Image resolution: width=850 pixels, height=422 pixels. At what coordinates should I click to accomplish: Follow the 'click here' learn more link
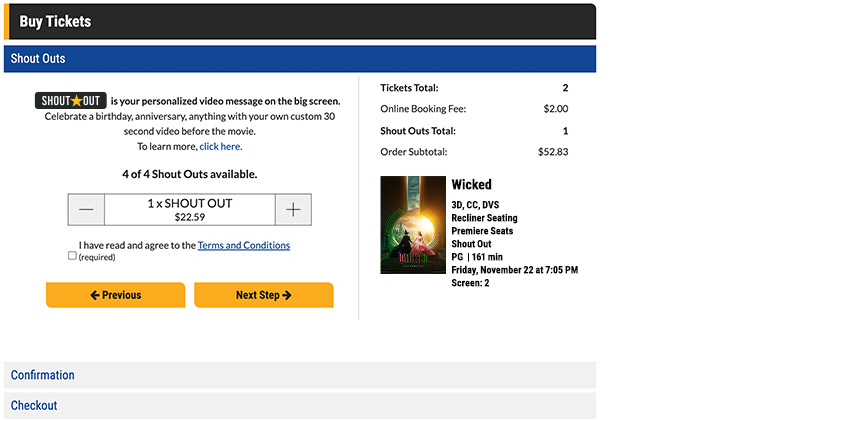click(220, 146)
